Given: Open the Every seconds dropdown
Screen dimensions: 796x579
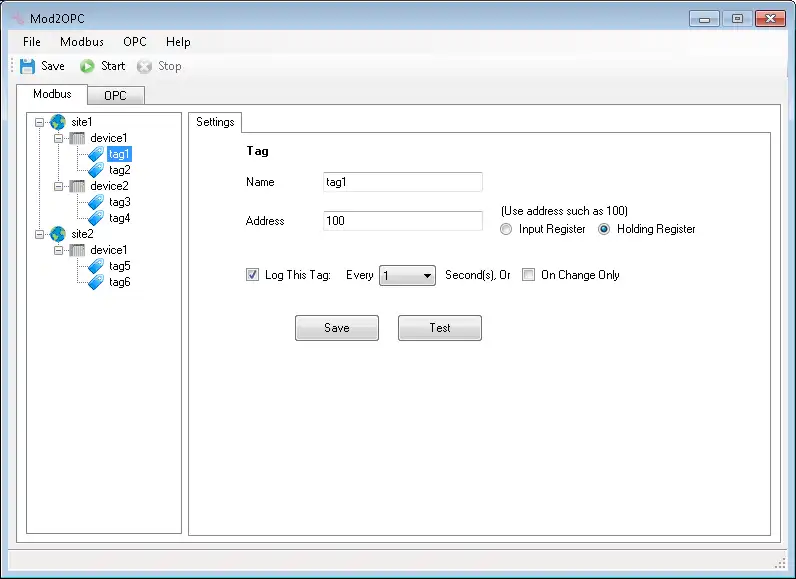Looking at the screenshot, I should (407, 276).
